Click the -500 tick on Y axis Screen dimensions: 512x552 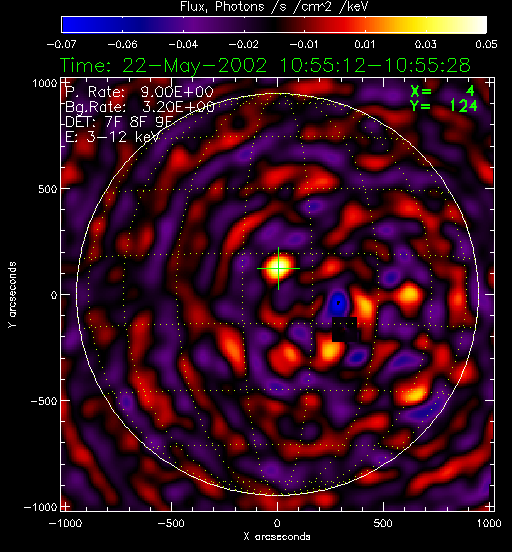coord(44,401)
